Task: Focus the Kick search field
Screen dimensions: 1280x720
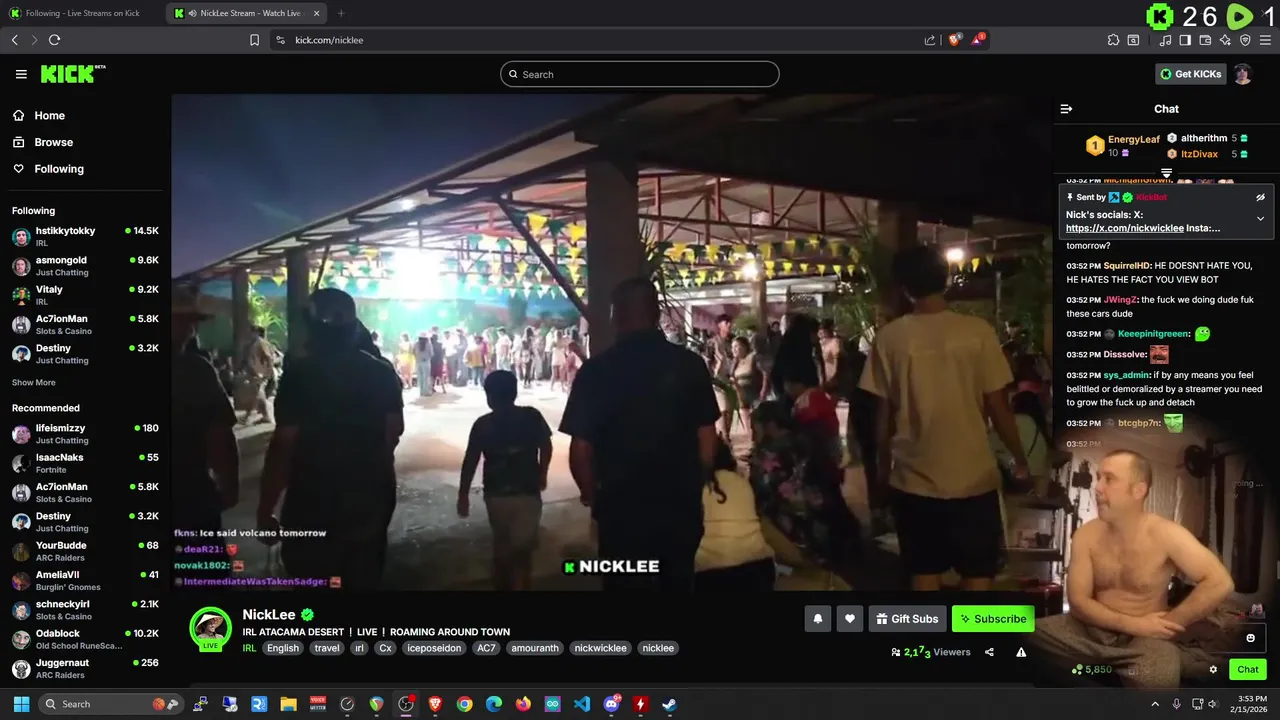Action: click(x=640, y=74)
